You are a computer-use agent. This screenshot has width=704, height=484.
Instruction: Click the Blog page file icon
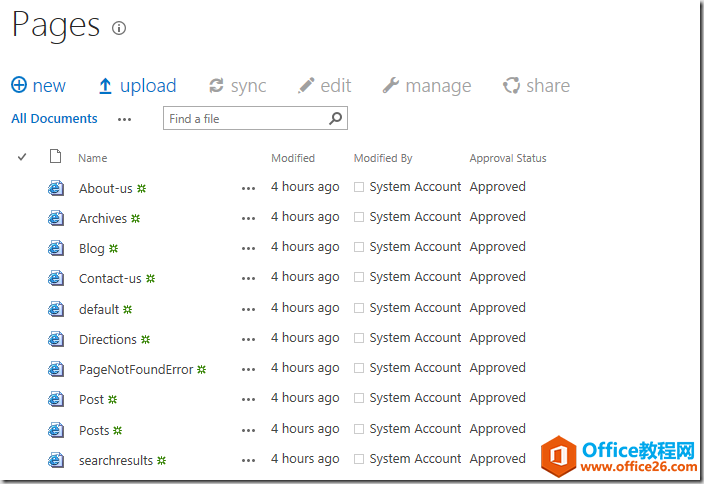57,248
